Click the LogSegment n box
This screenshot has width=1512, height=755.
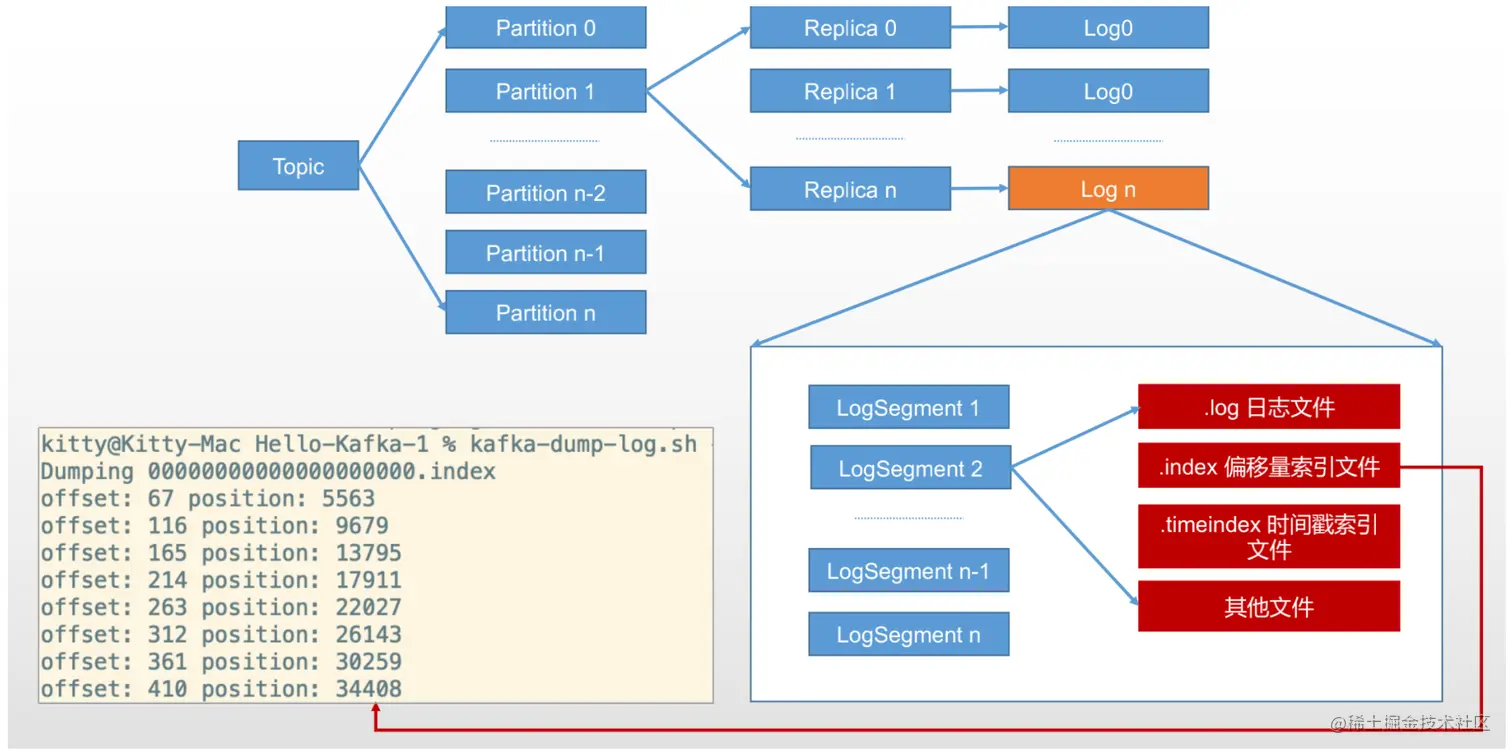pyautogui.click(x=909, y=634)
